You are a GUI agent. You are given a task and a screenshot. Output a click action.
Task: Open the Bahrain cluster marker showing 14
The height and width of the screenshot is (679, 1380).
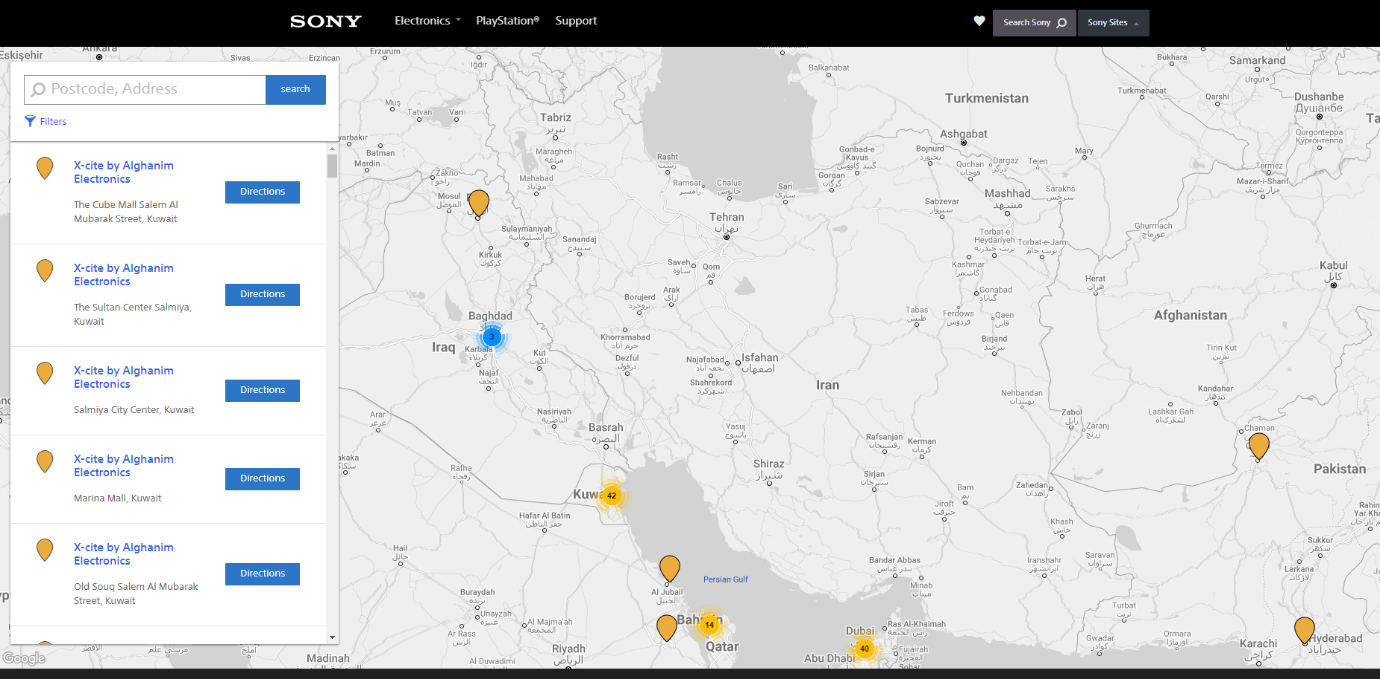[709, 625]
